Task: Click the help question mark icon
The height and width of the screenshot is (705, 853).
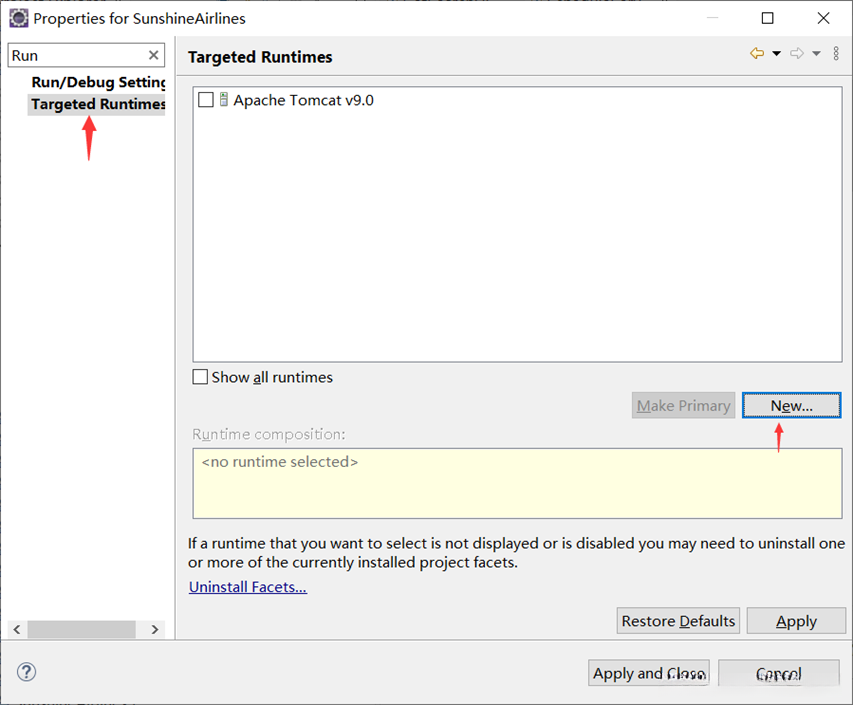Action: 27,672
